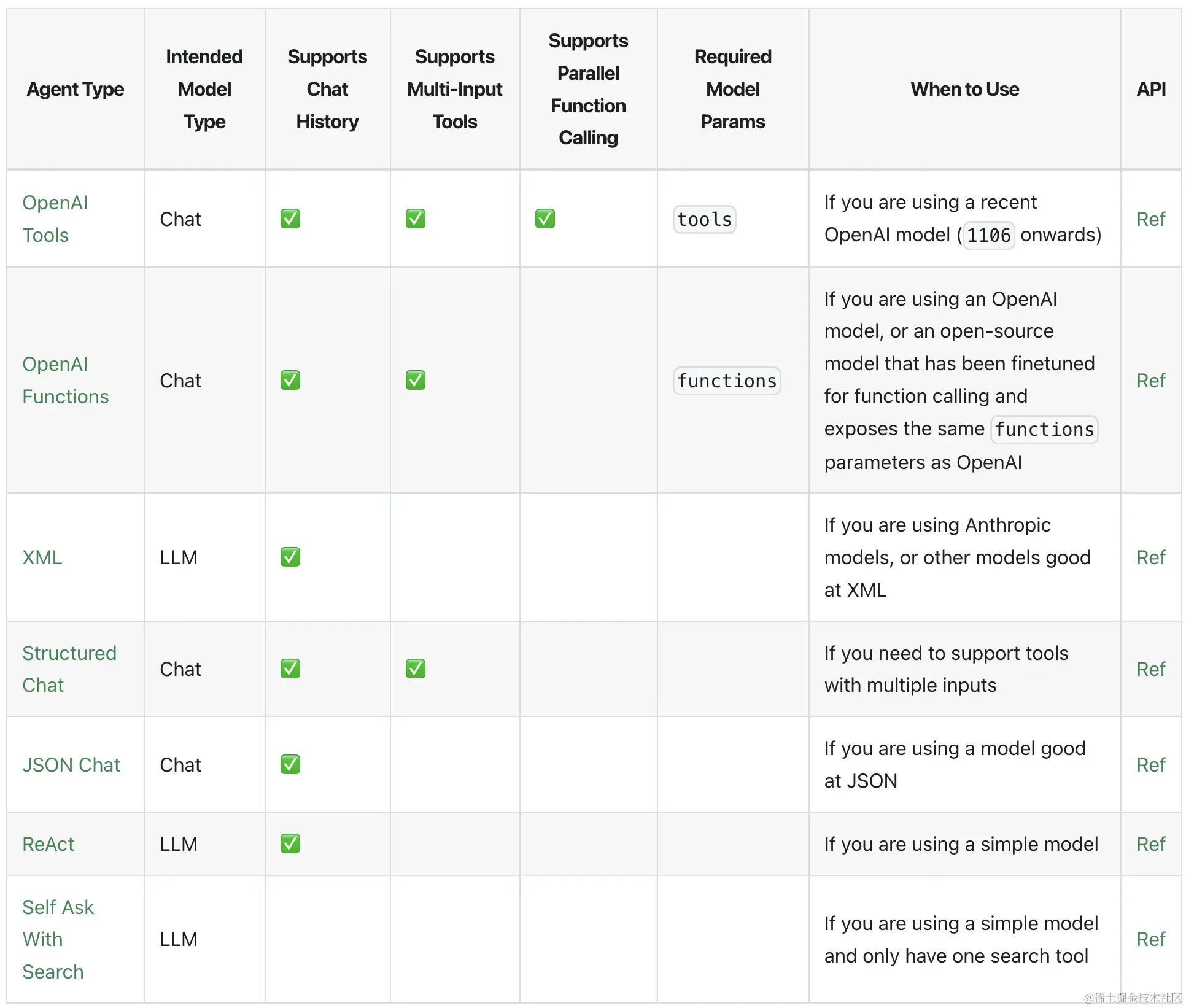Image resolution: width=1186 pixels, height=1008 pixels.
Task: Open the OpenAI Tools agent link
Action: click(55, 219)
